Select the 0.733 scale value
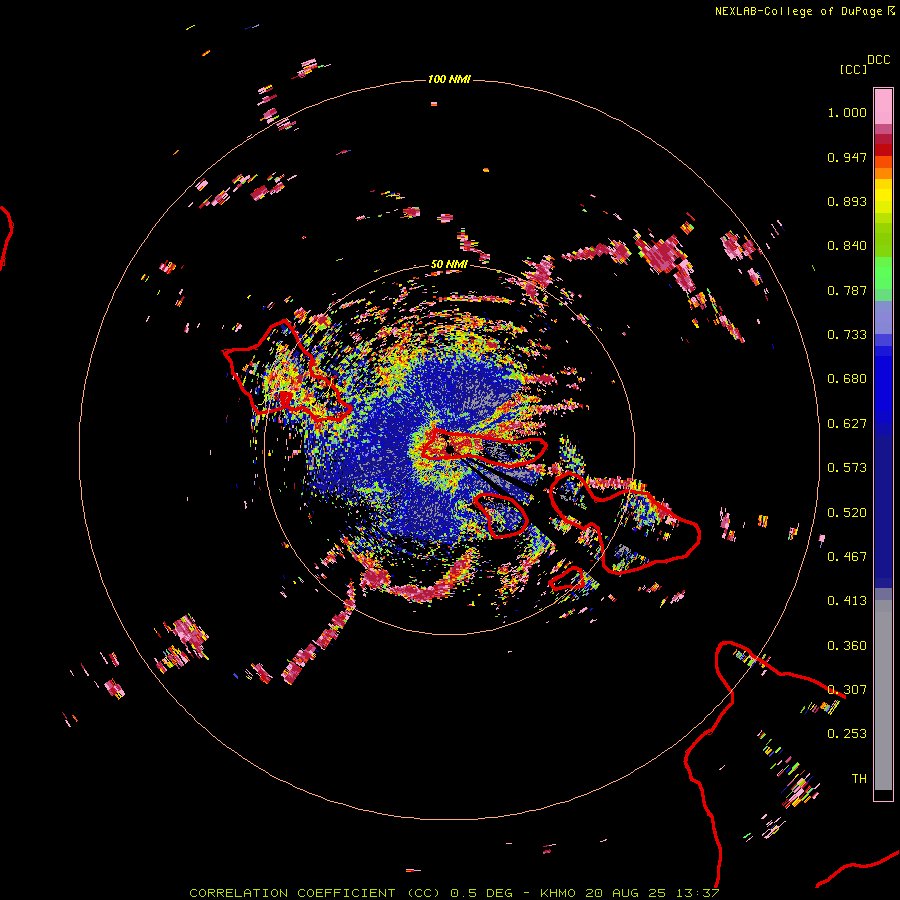Image resolution: width=900 pixels, height=900 pixels. click(x=847, y=335)
